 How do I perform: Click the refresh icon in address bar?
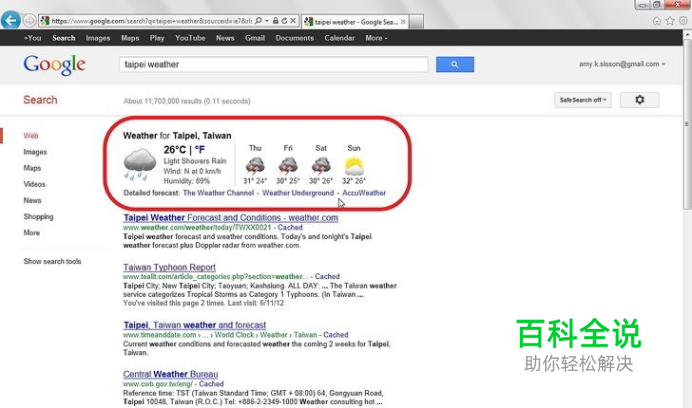284,21
